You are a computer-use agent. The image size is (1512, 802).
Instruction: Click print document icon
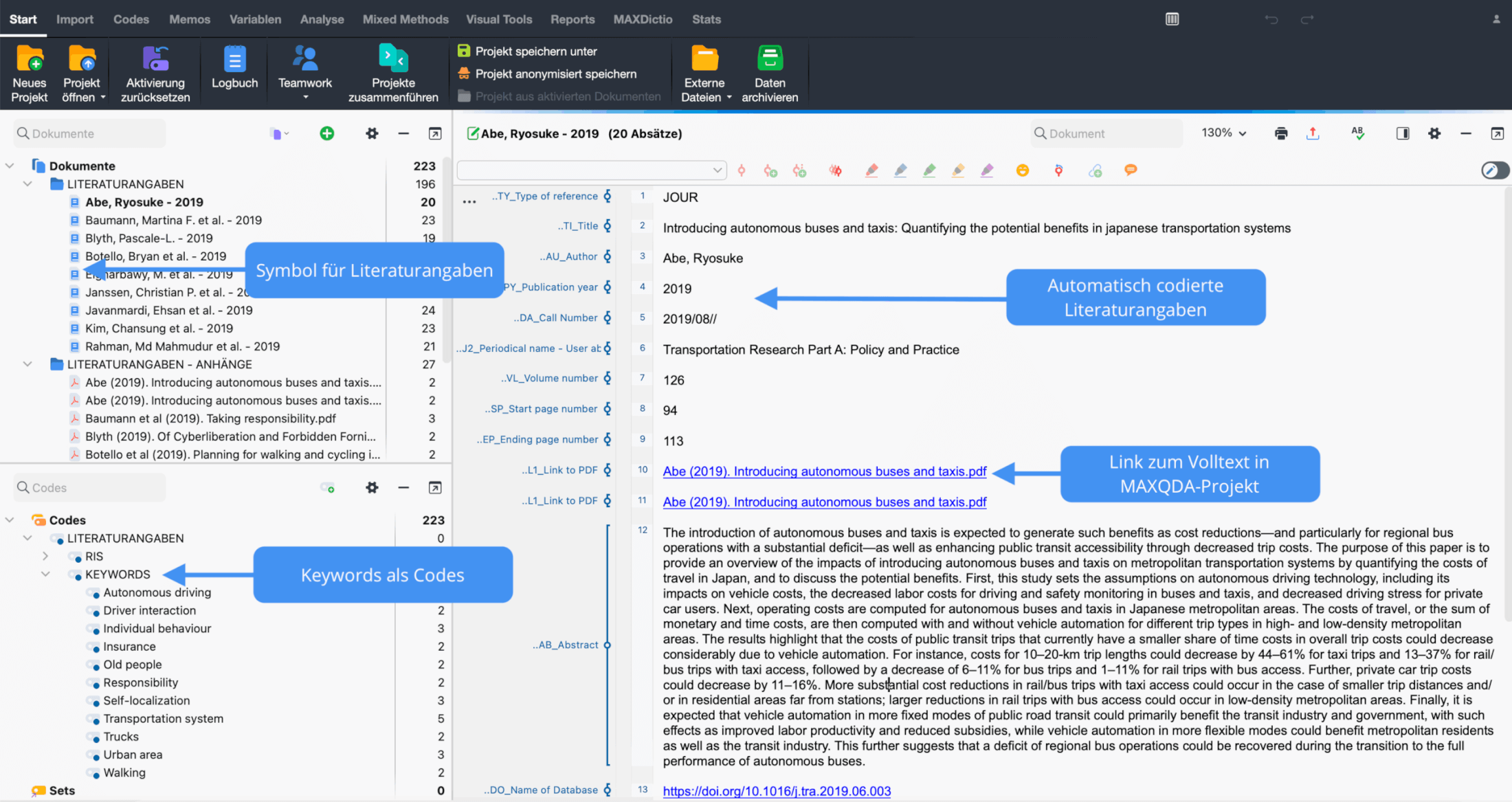pos(1281,133)
